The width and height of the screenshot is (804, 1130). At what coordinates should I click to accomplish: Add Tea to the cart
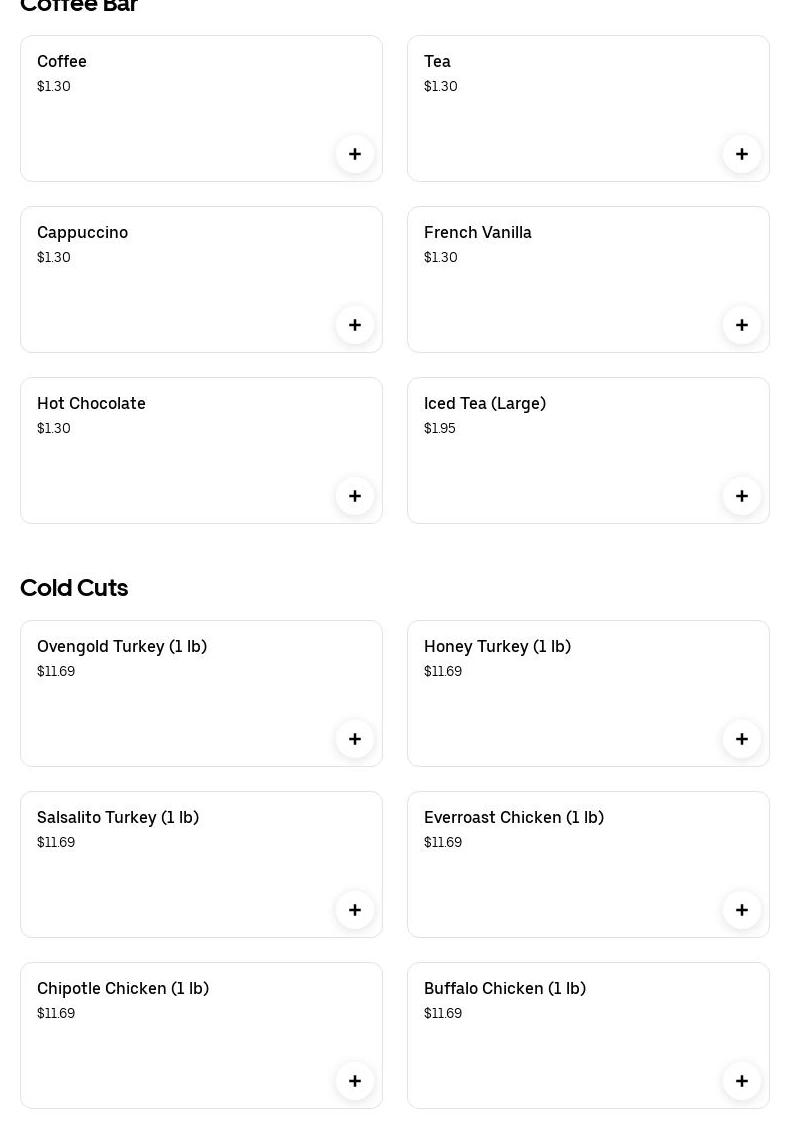tap(742, 154)
